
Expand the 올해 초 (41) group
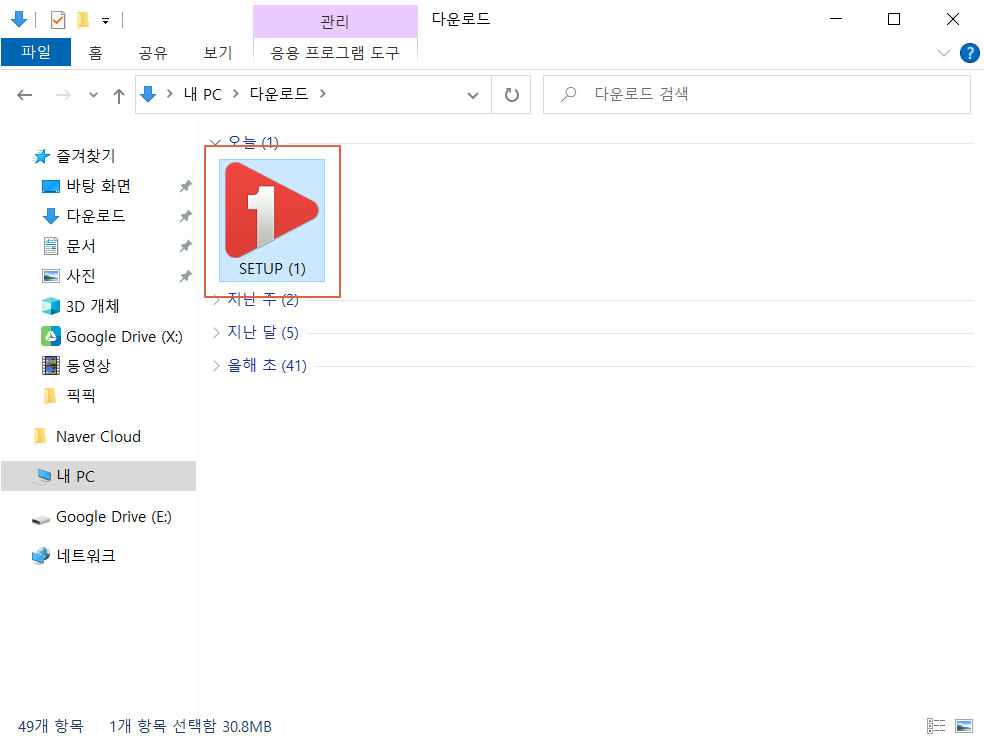point(217,365)
